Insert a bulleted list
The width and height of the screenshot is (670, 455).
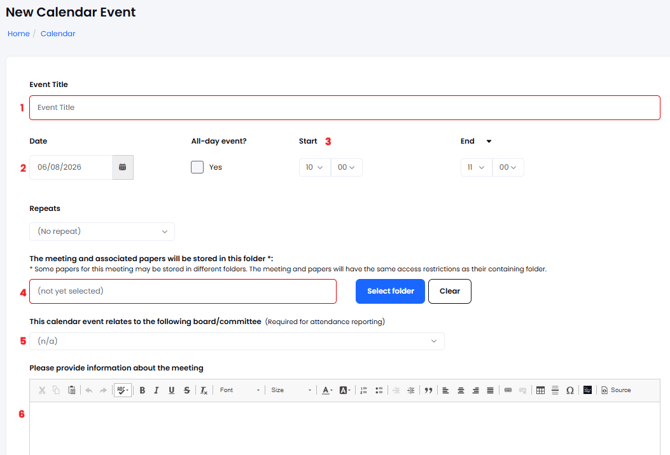pos(379,390)
